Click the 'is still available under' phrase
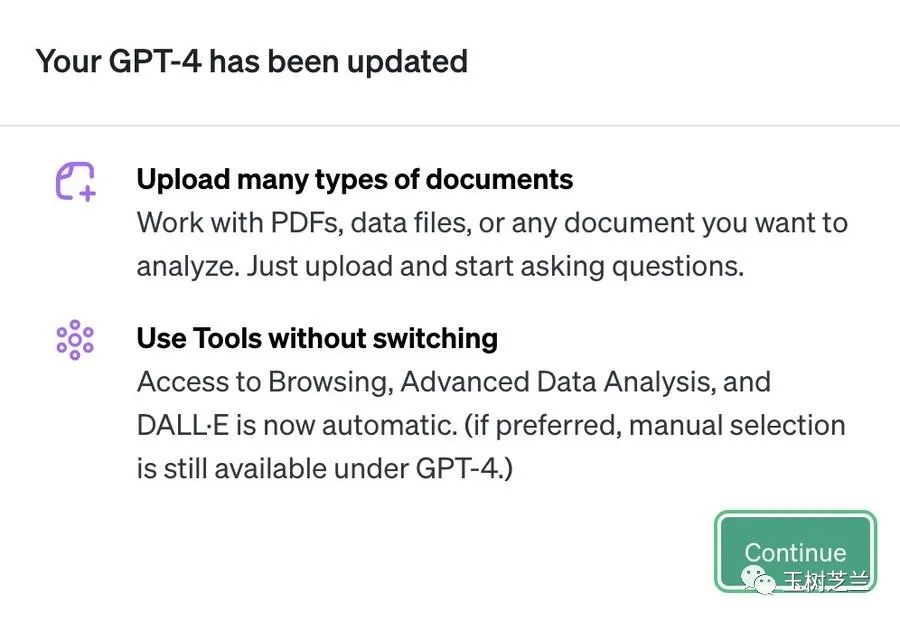 [273, 468]
